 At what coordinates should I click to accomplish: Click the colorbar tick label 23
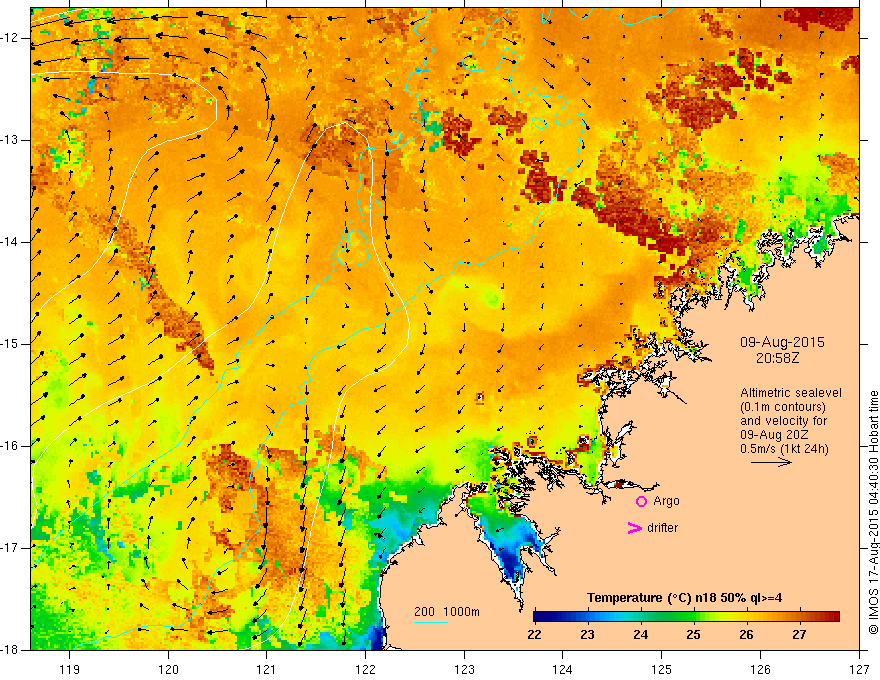pyautogui.click(x=587, y=635)
